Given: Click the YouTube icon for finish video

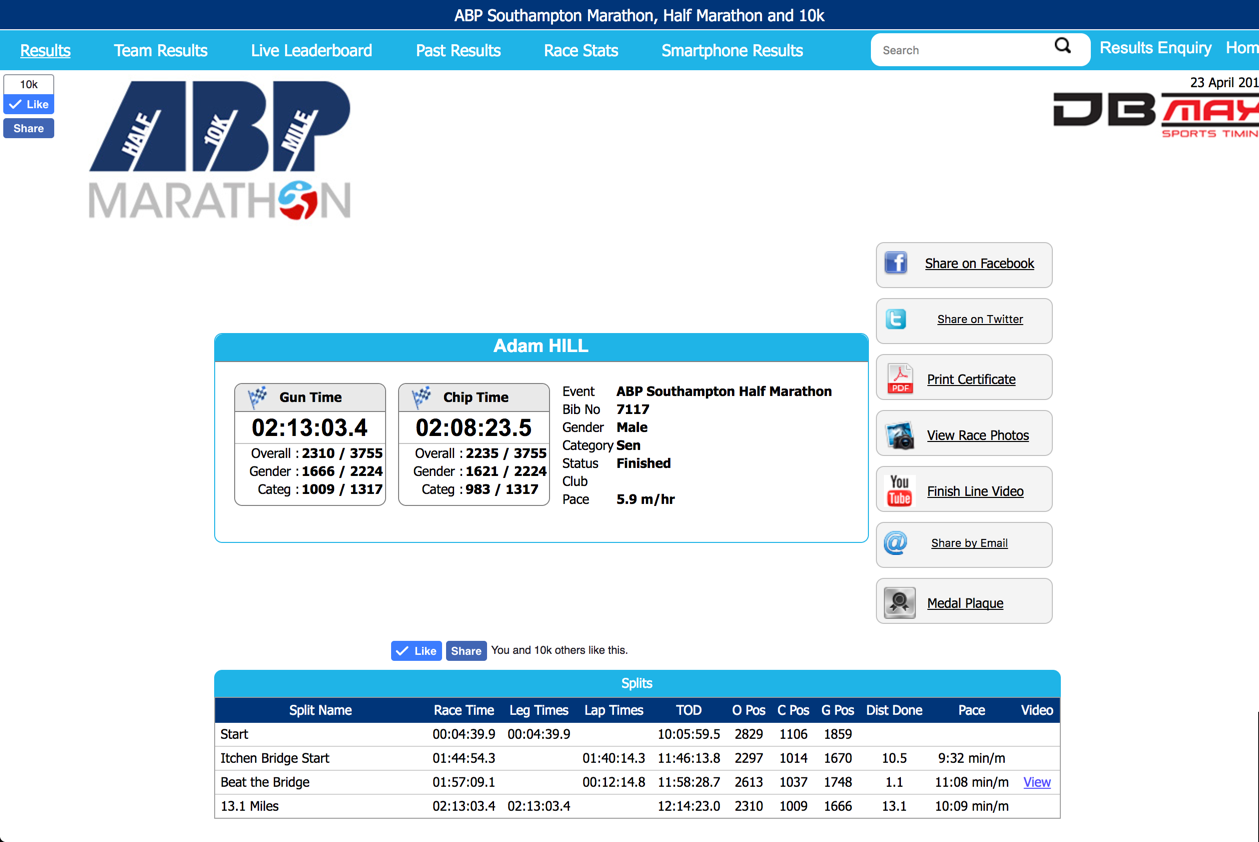Looking at the screenshot, I should coord(900,491).
